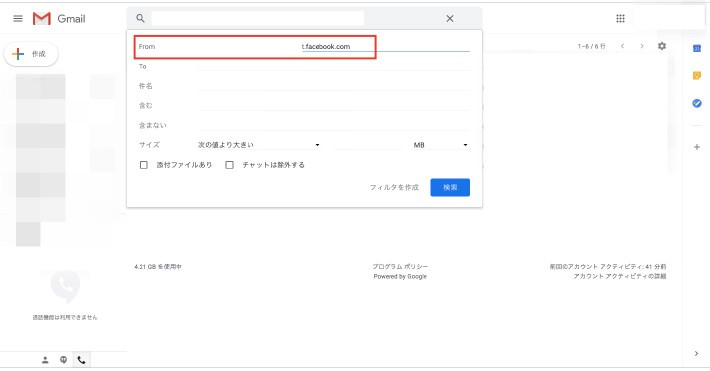This screenshot has width=710, height=371.
Task: Click the 4.21 GB を使用中 storage text
Action: tap(158, 267)
